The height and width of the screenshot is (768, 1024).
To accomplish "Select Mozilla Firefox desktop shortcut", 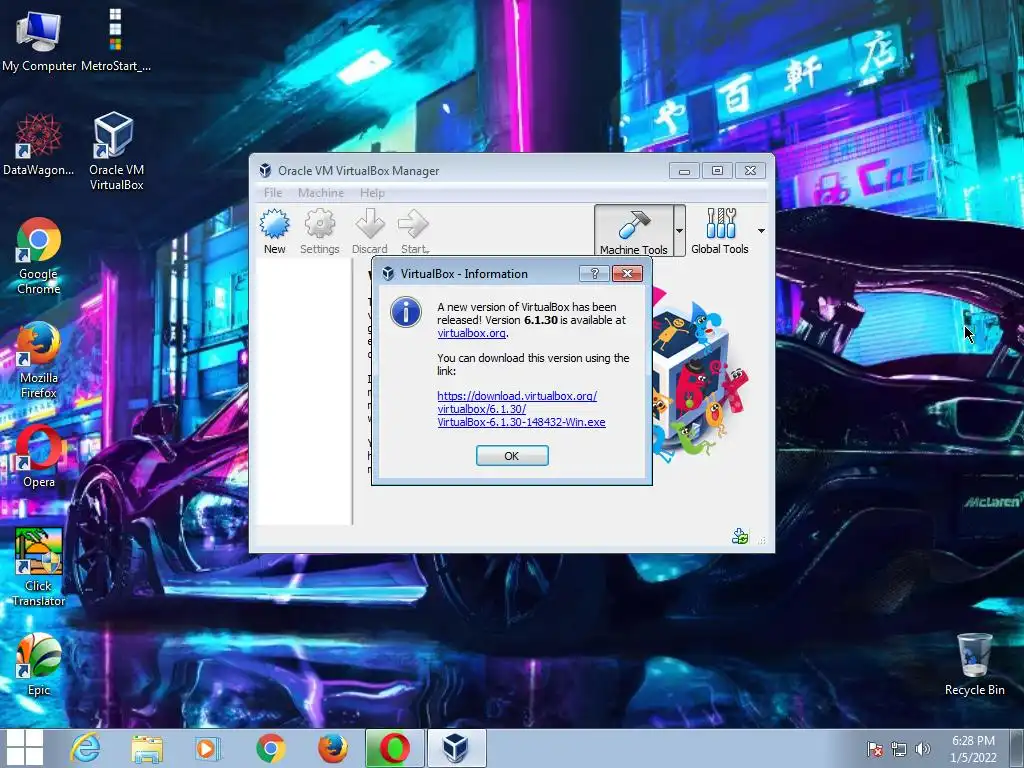I will (x=39, y=360).
